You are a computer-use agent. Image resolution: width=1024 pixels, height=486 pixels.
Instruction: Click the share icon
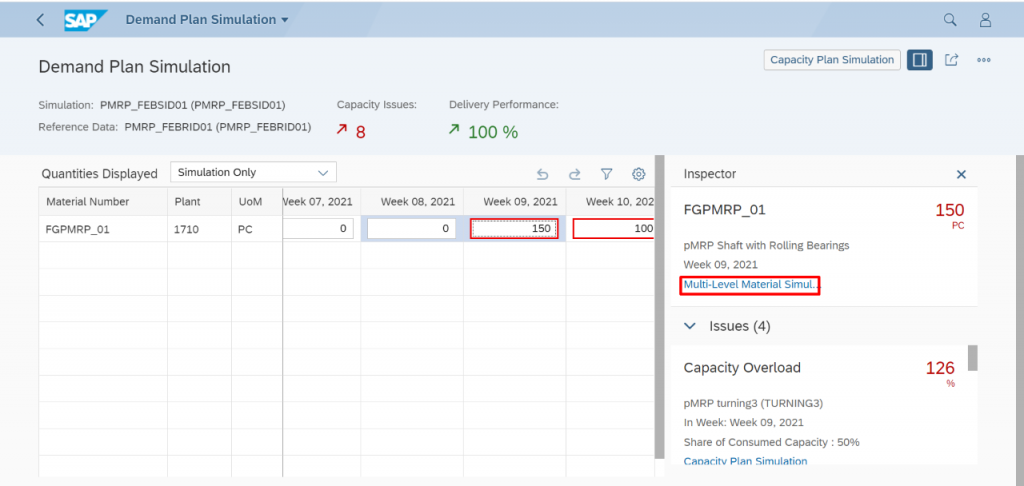(x=952, y=59)
